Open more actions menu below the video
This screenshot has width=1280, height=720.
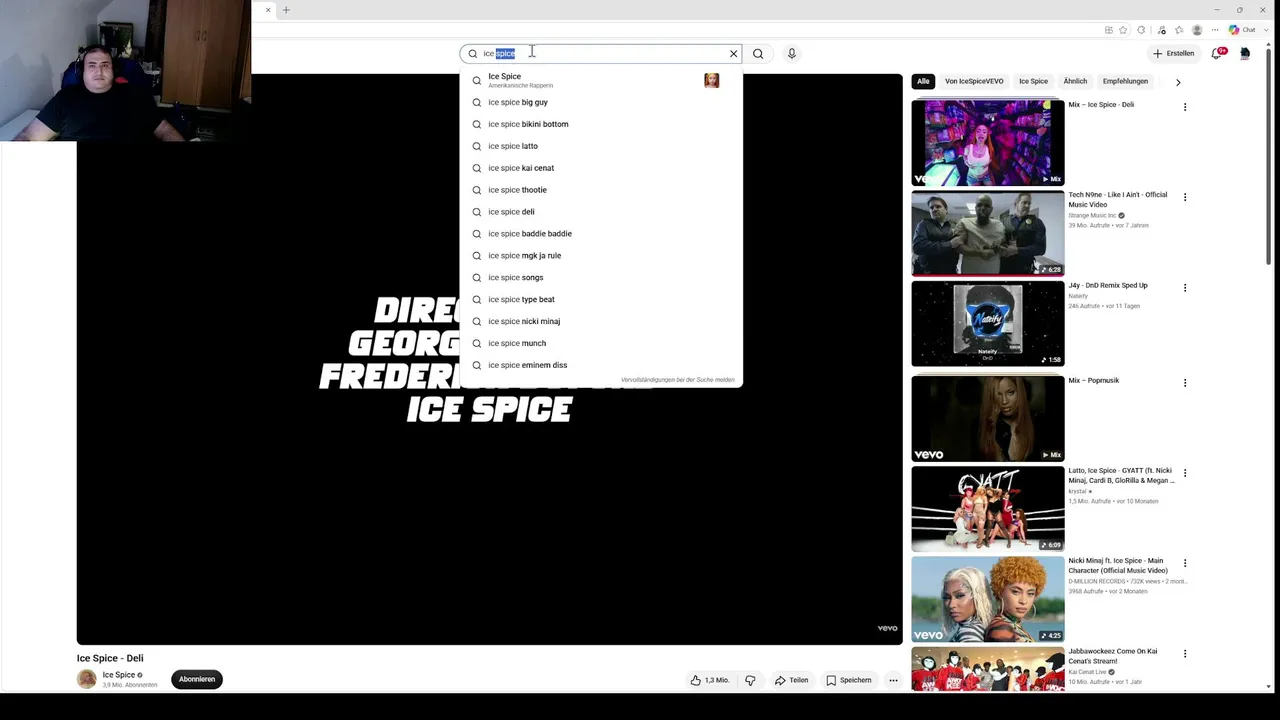893,680
